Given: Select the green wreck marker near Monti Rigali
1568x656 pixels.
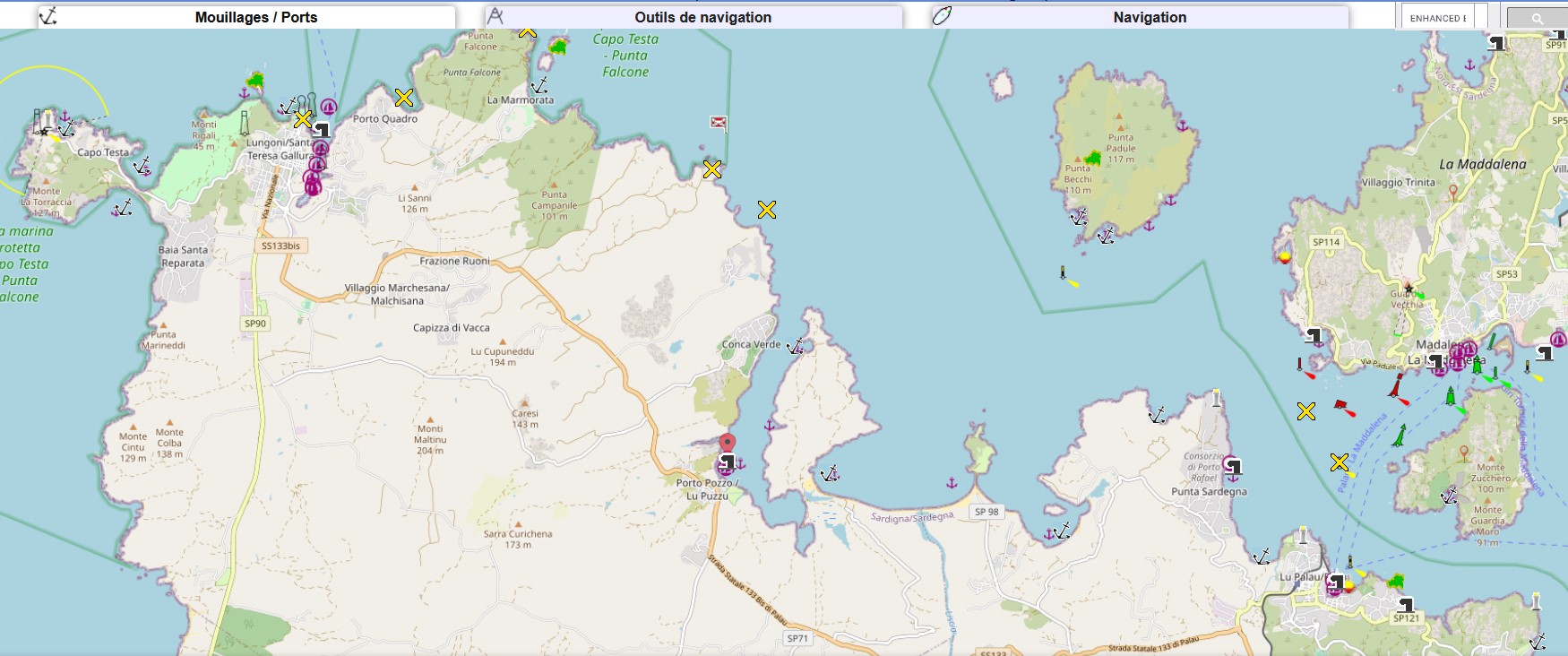Looking at the screenshot, I should 255,82.
